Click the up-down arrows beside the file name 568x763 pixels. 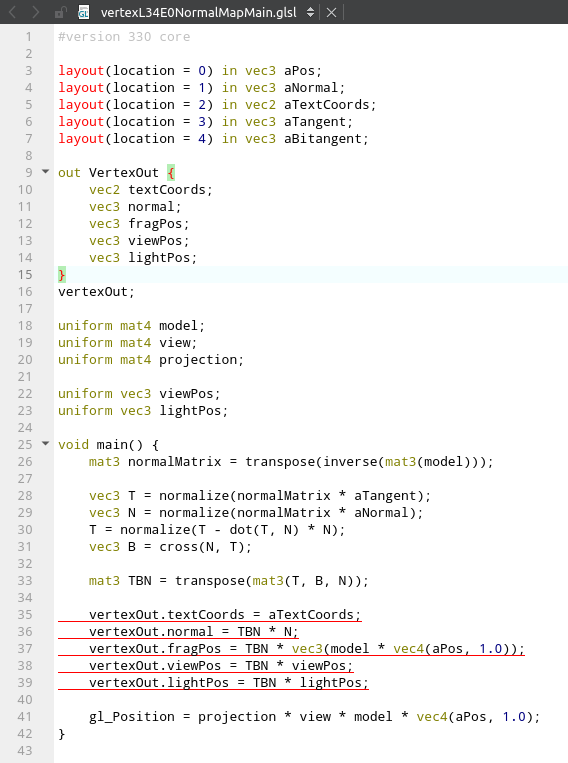pos(311,12)
